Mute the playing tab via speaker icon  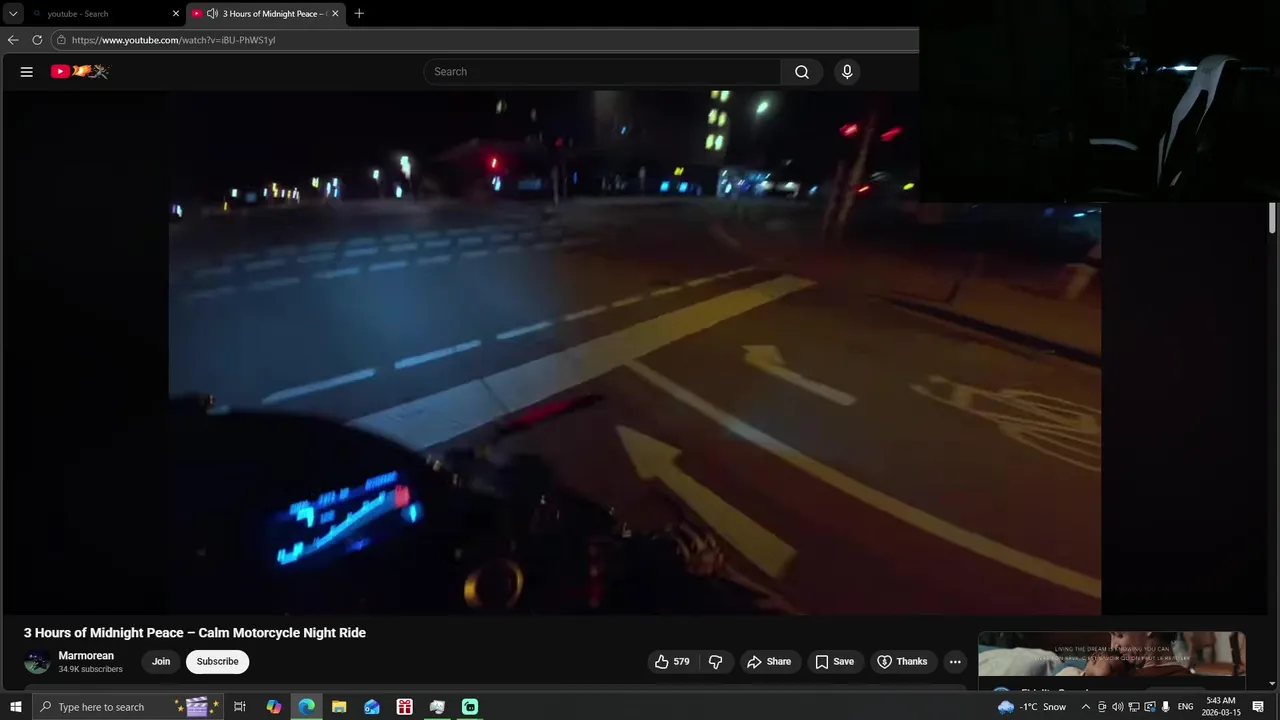tap(212, 13)
